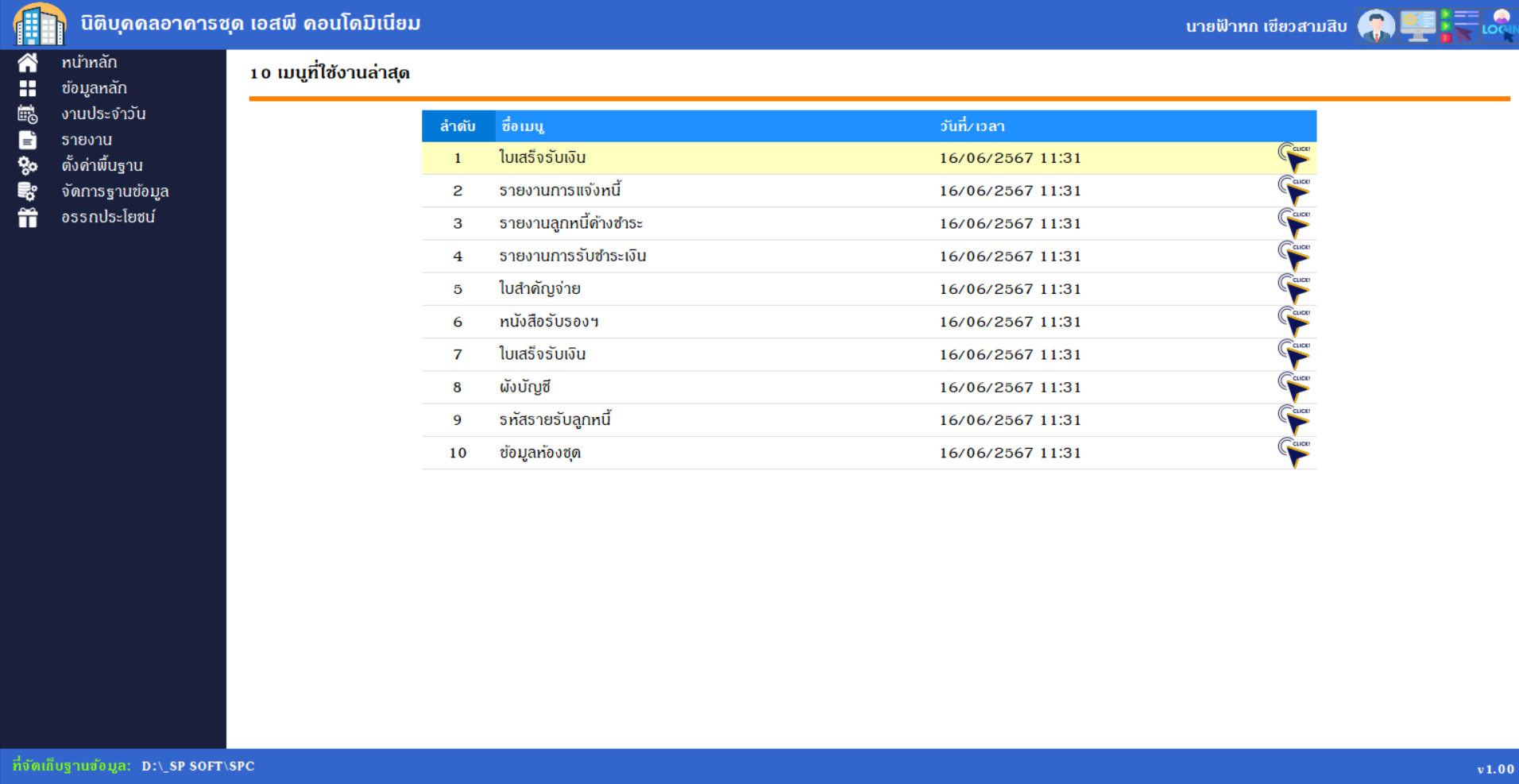The image size is (1519, 784).
Task: Open the จัดการฐานข้อมูล menu
Action: pos(115,191)
